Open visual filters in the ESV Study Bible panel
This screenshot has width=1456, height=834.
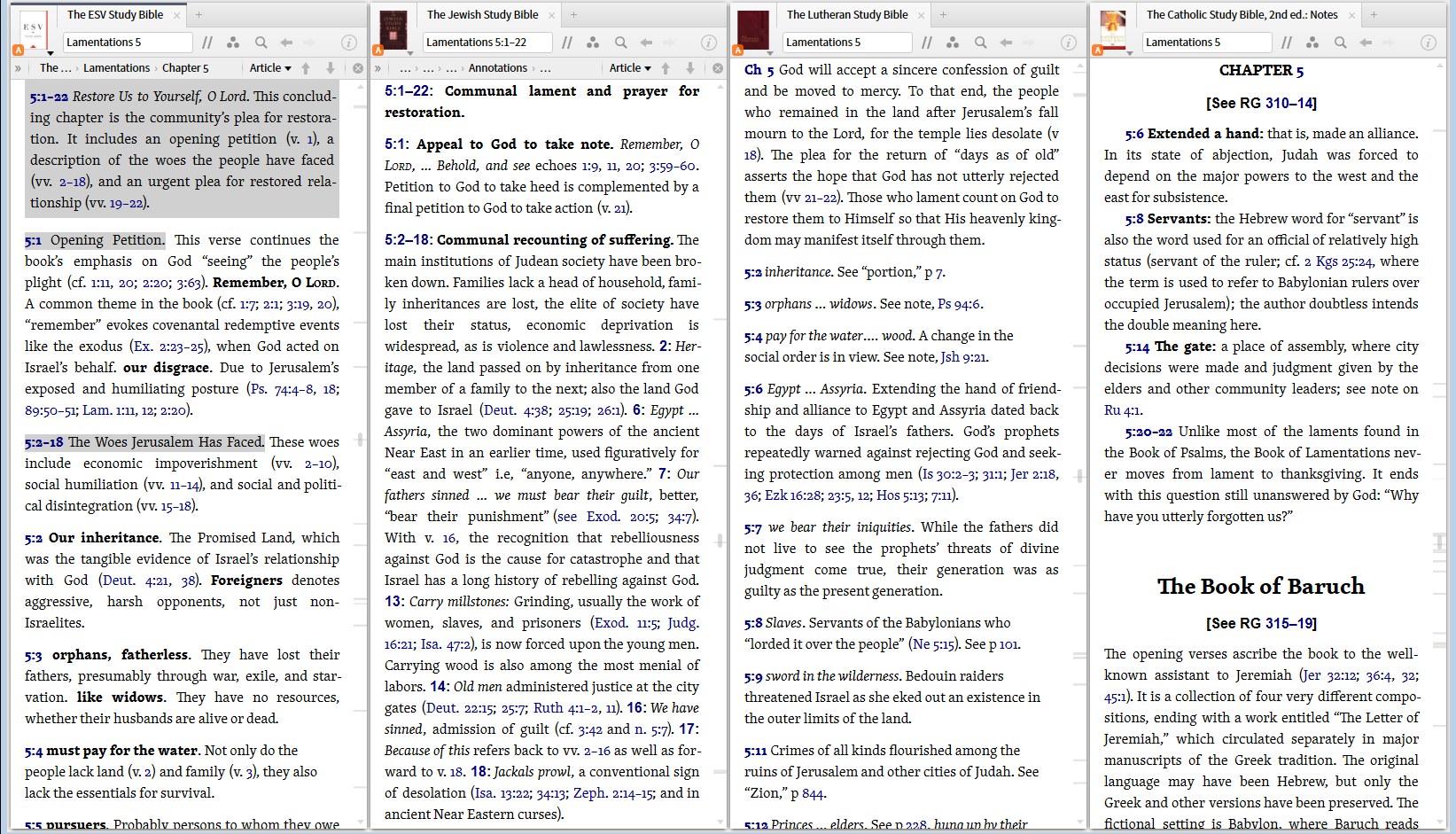[233, 43]
